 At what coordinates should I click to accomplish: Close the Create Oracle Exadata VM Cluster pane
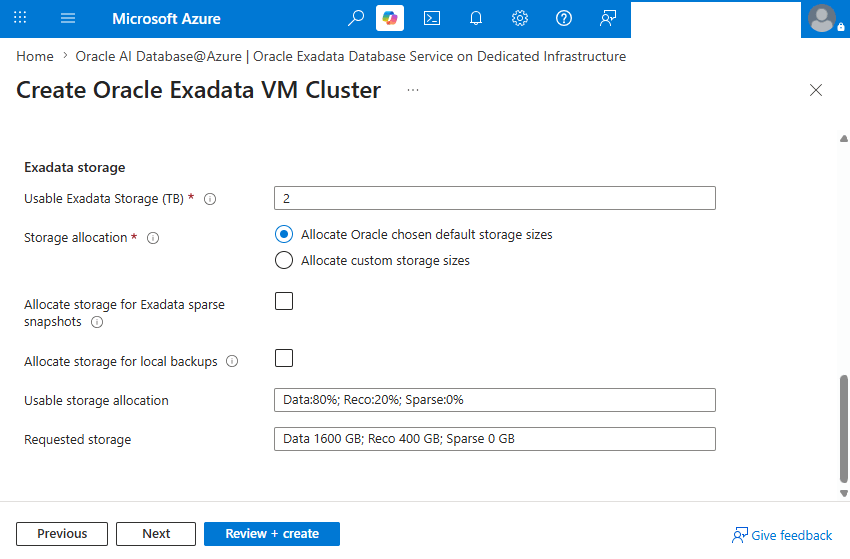coord(816,90)
